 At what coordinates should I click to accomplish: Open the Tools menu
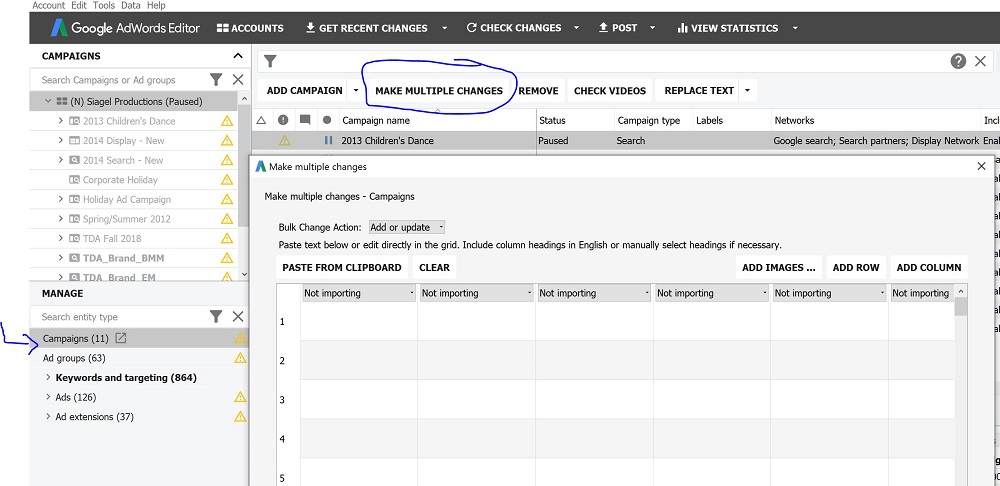coord(104,5)
